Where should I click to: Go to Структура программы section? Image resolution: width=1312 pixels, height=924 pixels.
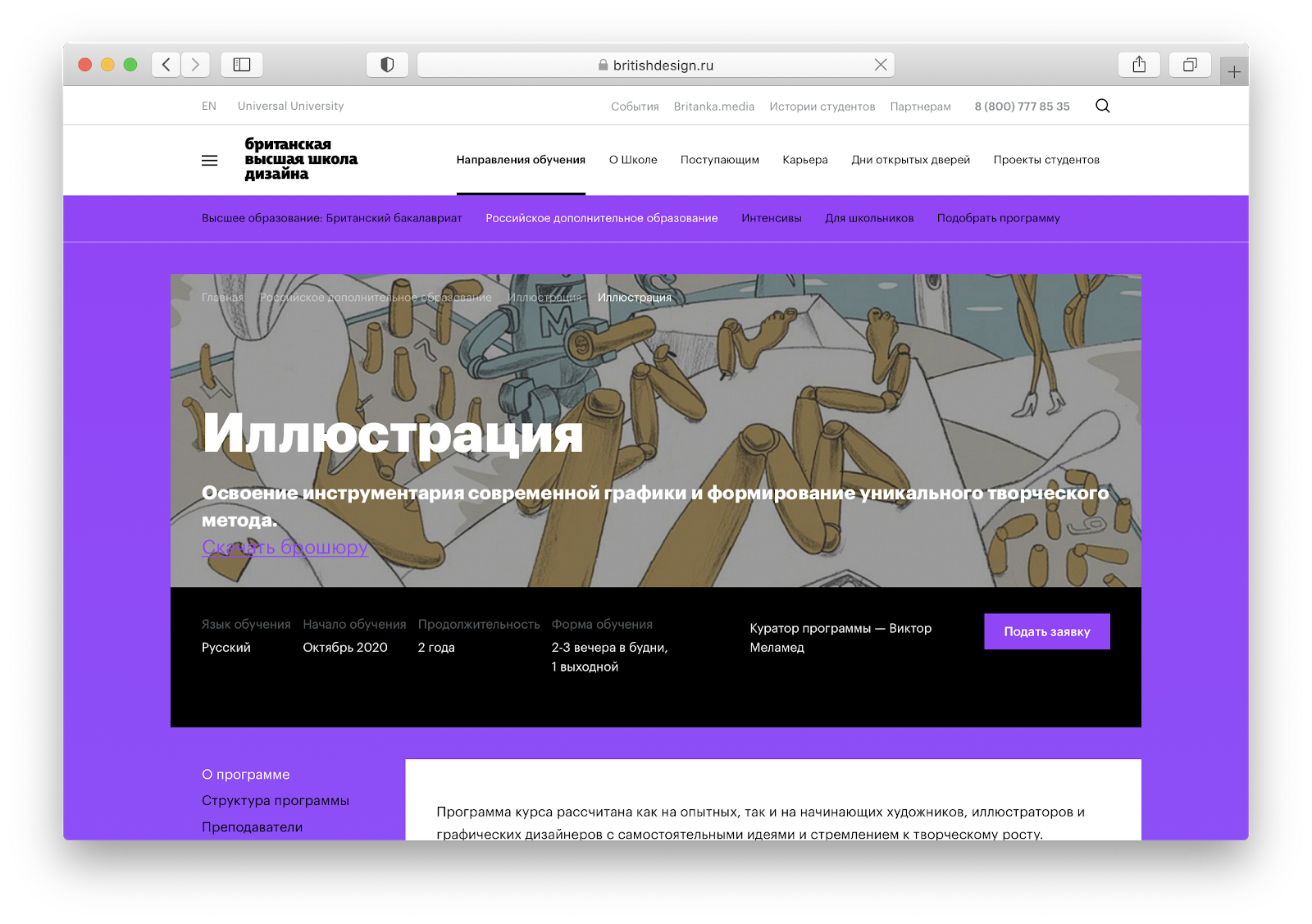pos(276,800)
